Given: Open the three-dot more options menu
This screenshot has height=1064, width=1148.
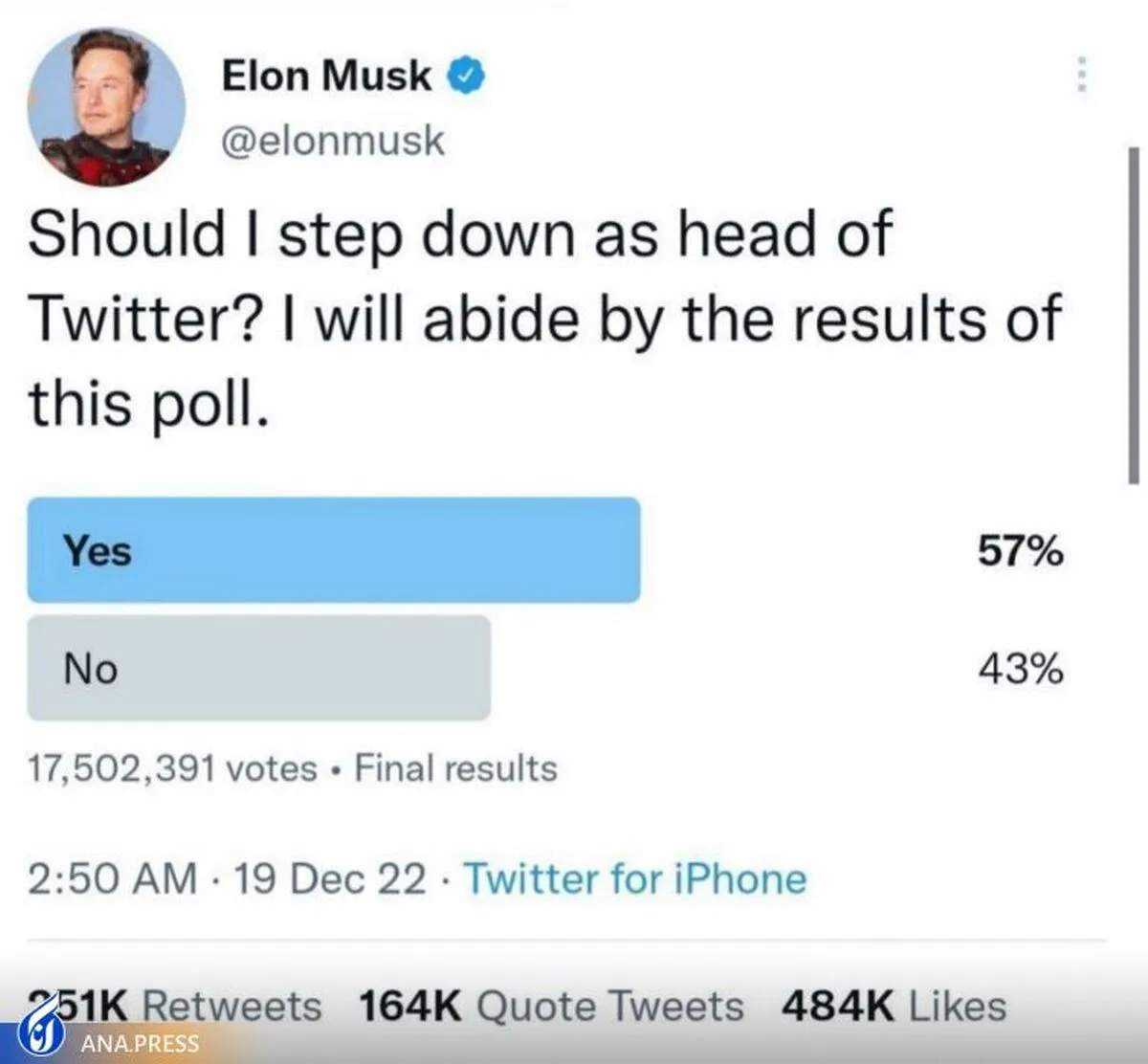Looking at the screenshot, I should pyautogui.click(x=1081, y=74).
